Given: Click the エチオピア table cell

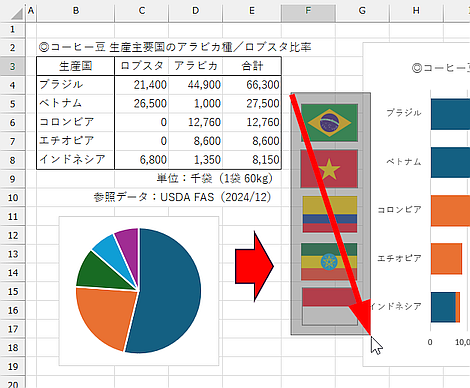Looking at the screenshot, I should (x=75, y=141).
